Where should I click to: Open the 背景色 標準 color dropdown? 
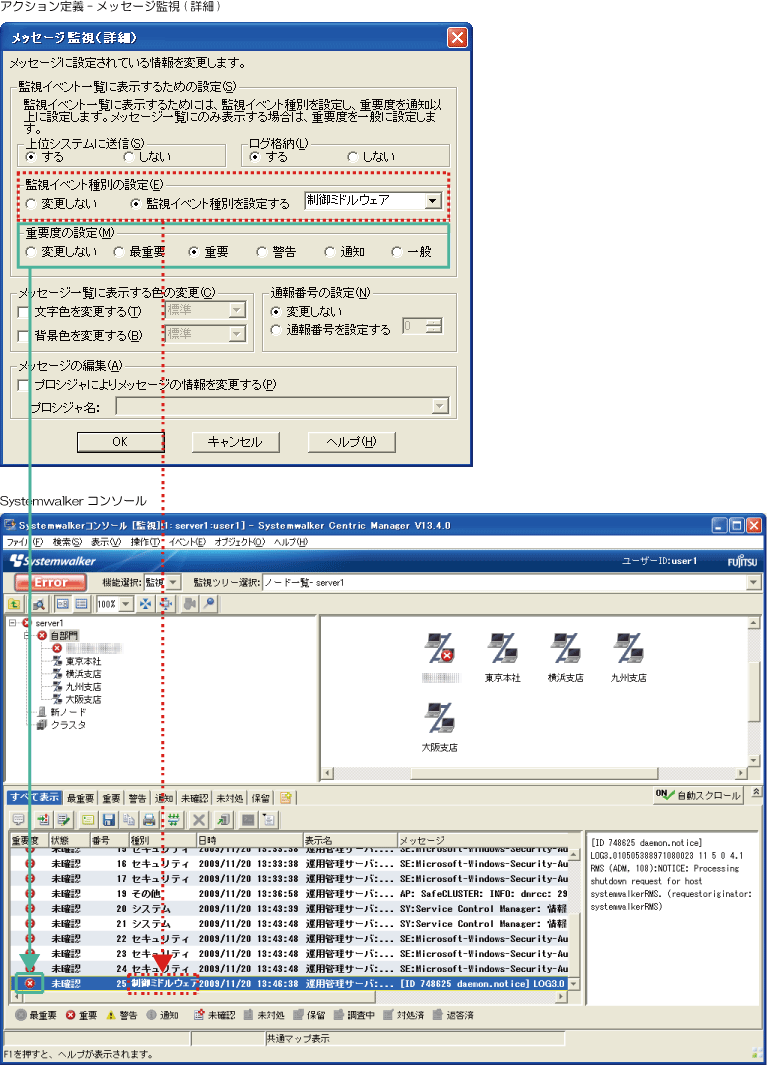pos(237,334)
